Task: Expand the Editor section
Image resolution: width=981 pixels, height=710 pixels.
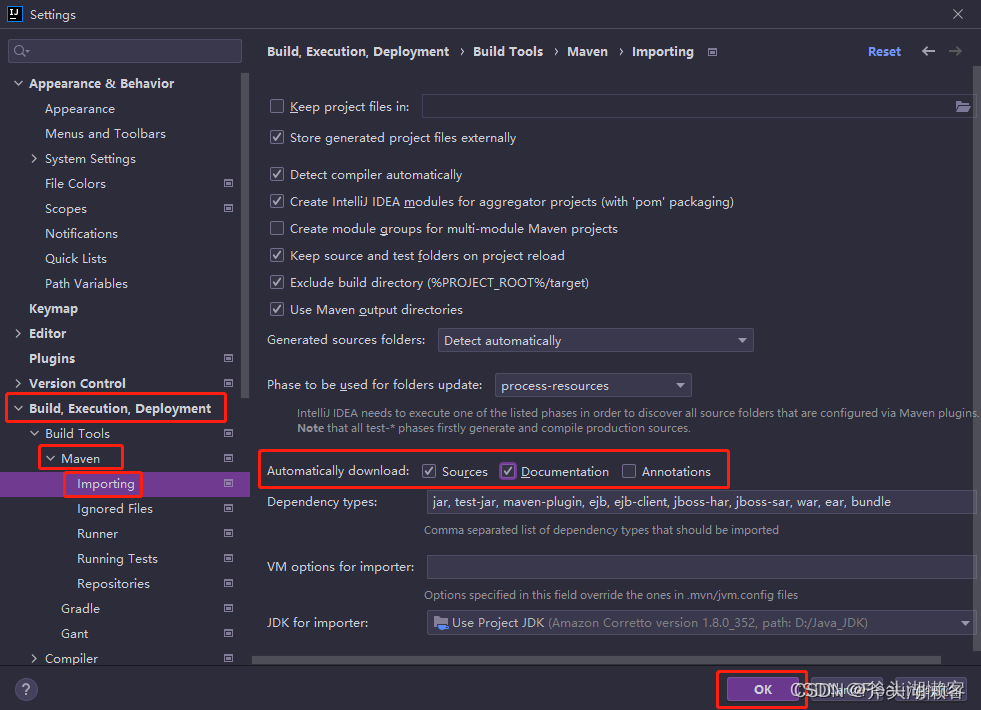Action: (x=18, y=333)
